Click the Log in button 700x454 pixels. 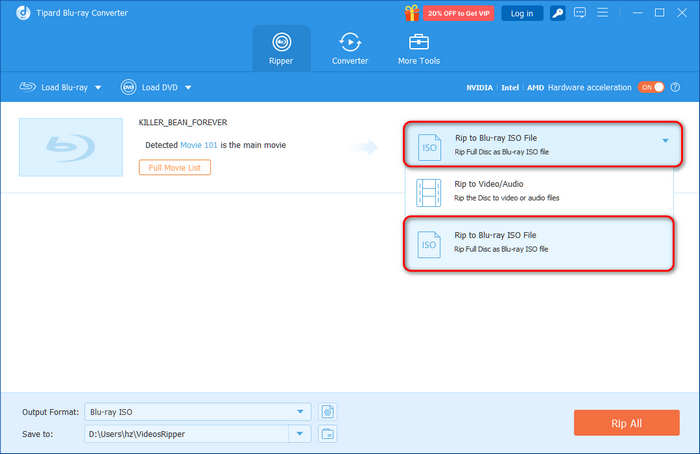(x=522, y=13)
